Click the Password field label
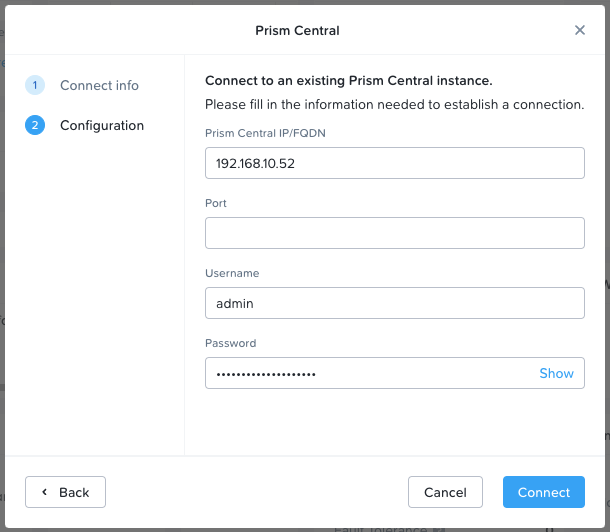Image resolution: width=610 pixels, height=532 pixels. 231,343
